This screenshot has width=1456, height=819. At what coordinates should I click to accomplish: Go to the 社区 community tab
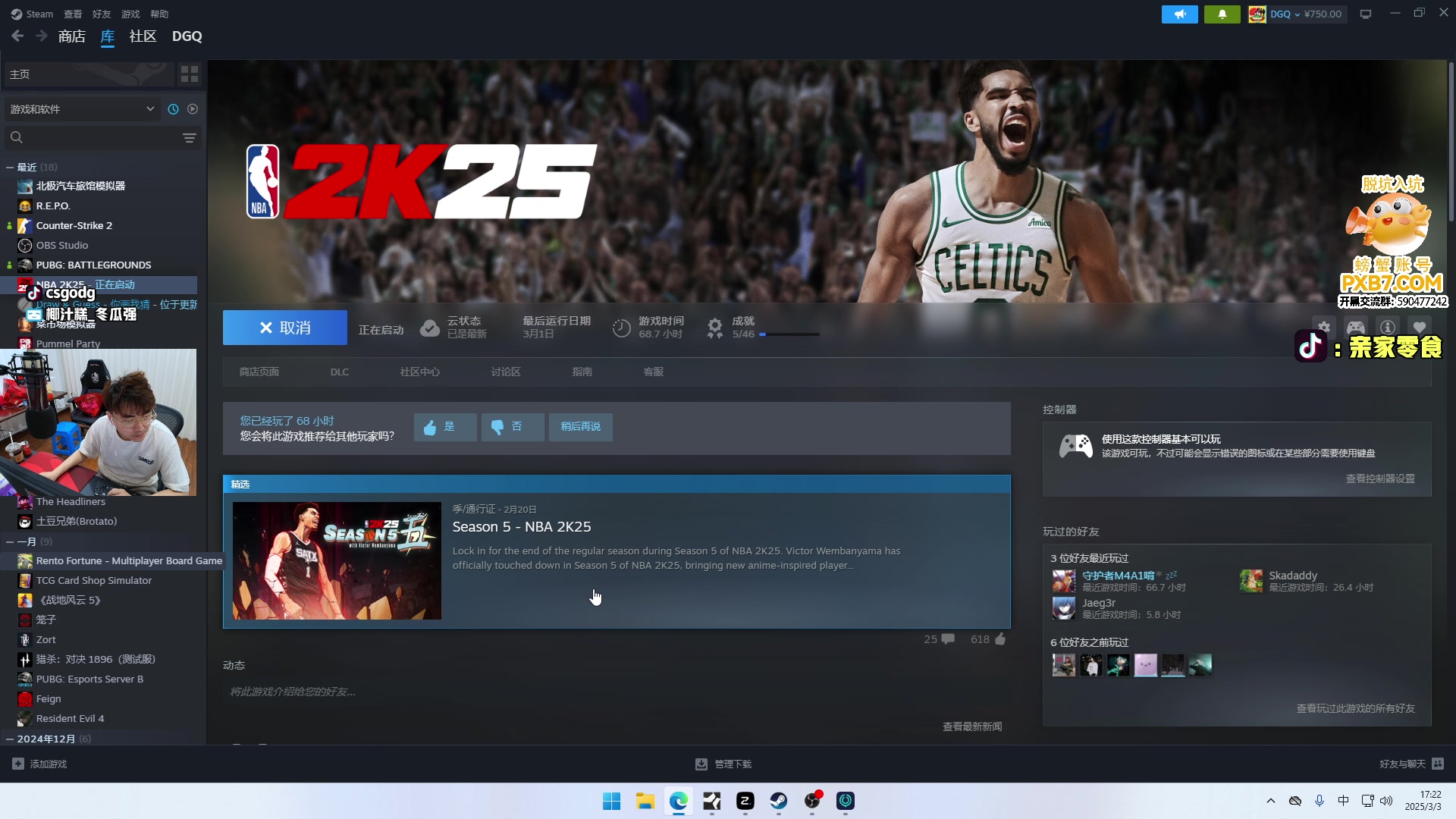coord(143,36)
